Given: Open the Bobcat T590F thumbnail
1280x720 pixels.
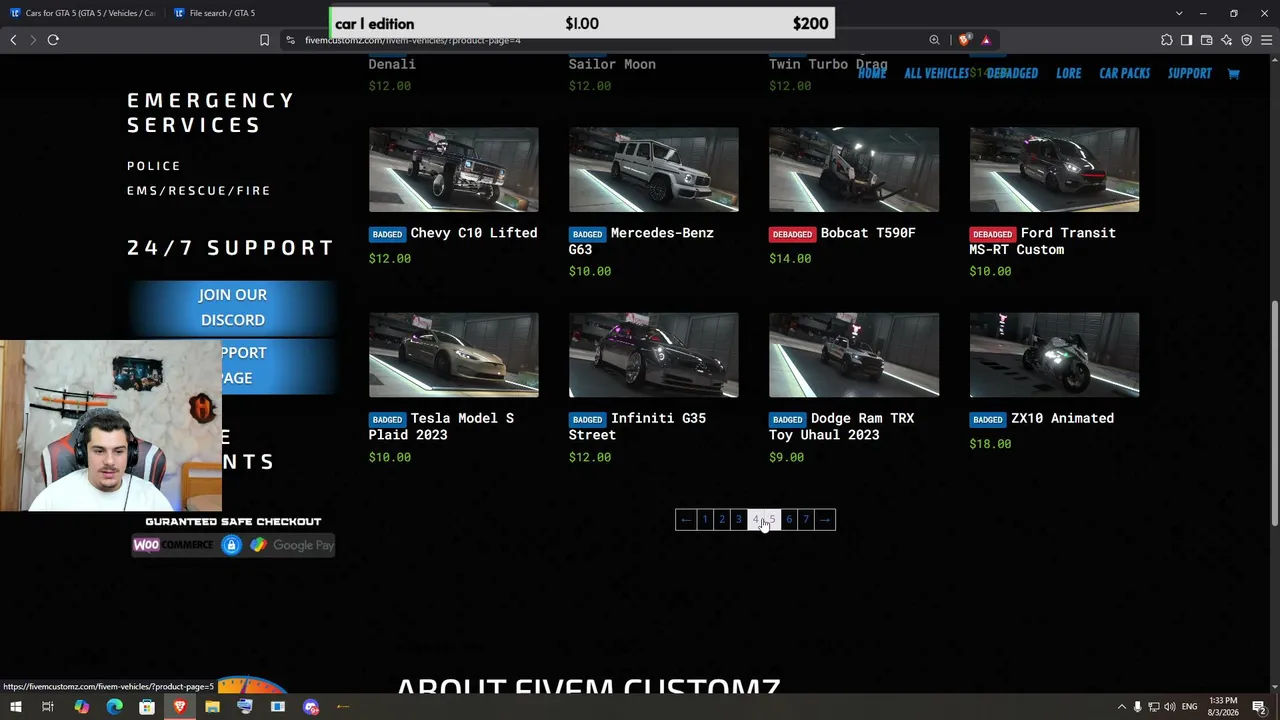Looking at the screenshot, I should (854, 170).
